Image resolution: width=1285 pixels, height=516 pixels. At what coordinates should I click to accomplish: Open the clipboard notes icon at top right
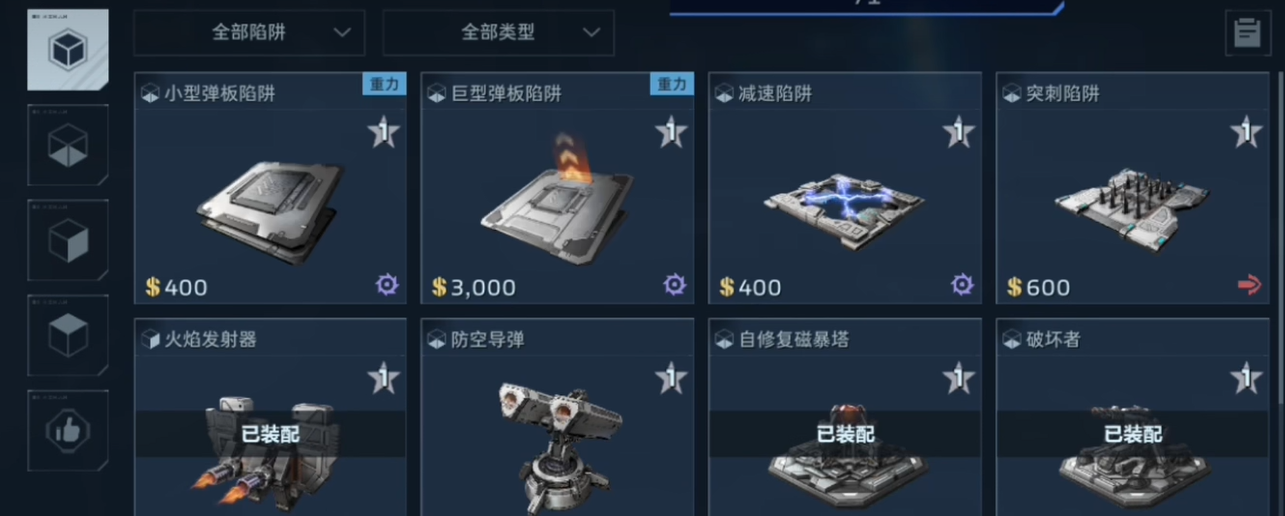[x=1247, y=33]
